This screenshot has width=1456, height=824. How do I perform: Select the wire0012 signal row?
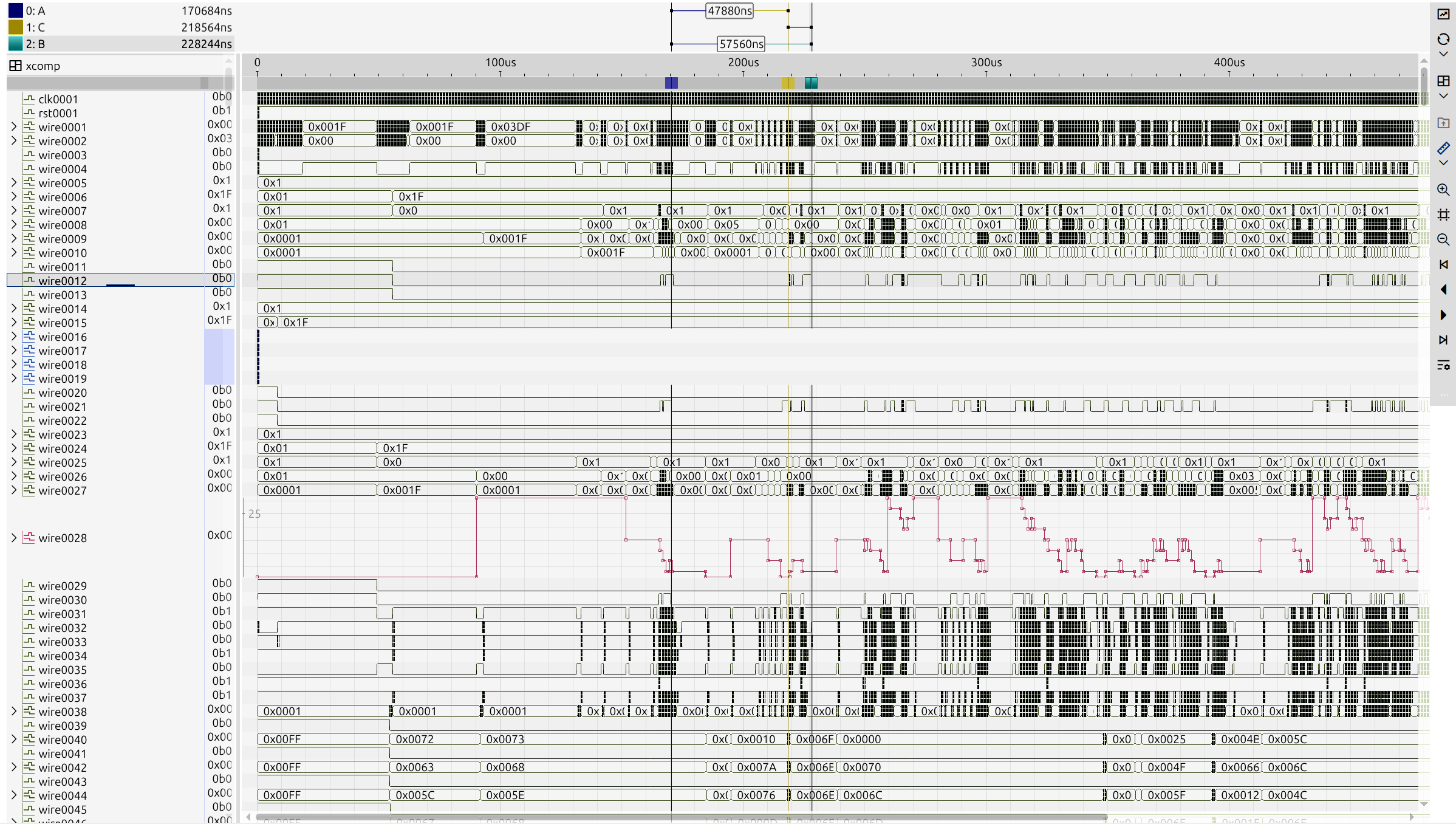coord(63,281)
